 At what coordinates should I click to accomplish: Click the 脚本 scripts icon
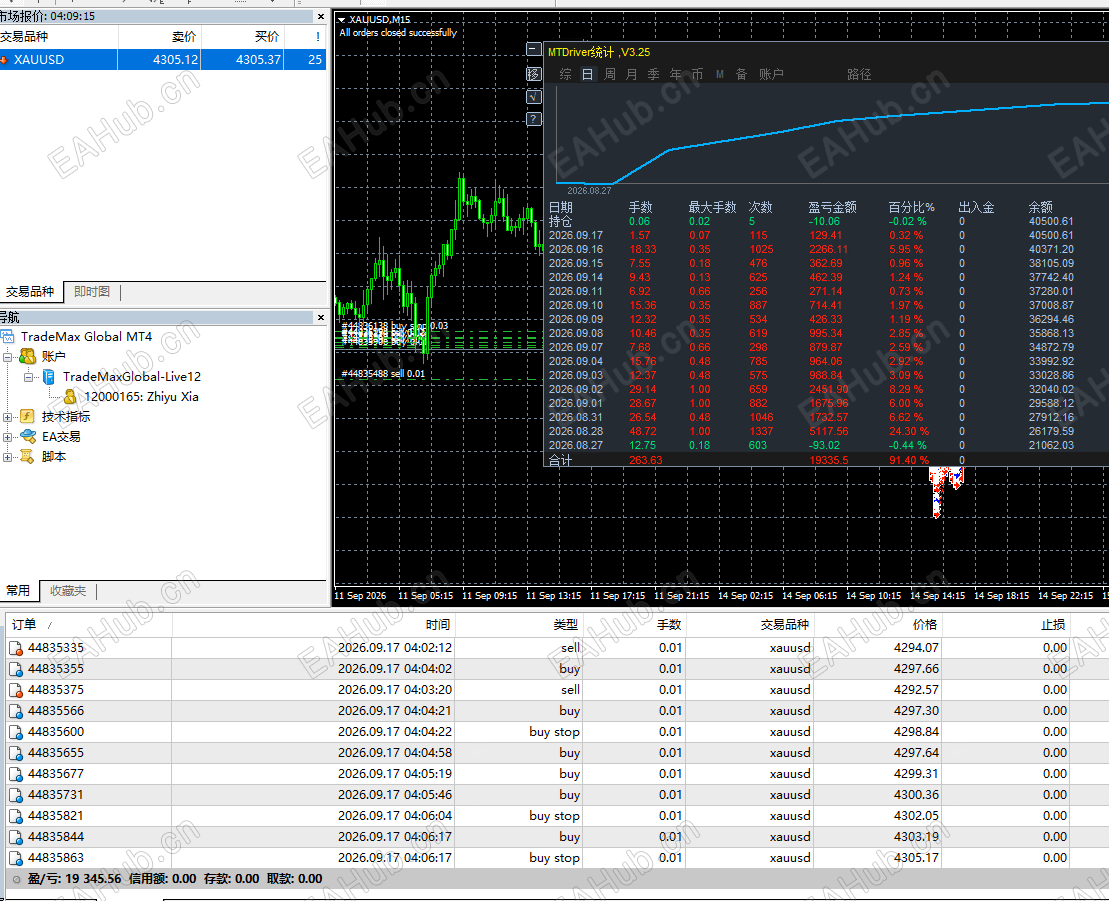click(27, 456)
